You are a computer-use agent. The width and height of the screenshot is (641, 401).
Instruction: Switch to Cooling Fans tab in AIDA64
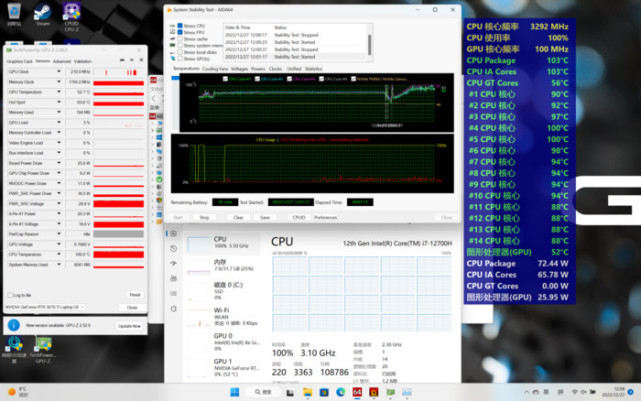214,69
